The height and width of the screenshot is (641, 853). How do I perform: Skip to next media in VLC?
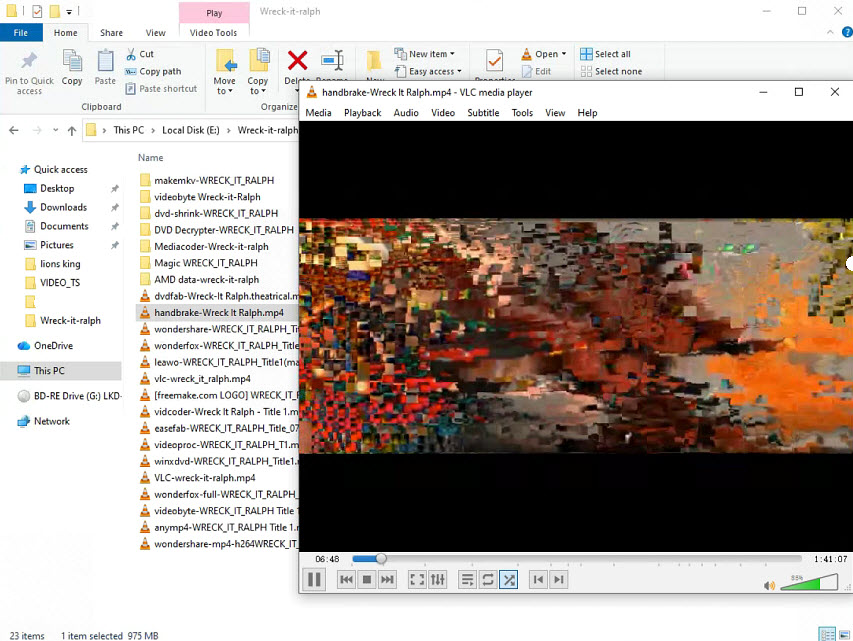tap(387, 580)
